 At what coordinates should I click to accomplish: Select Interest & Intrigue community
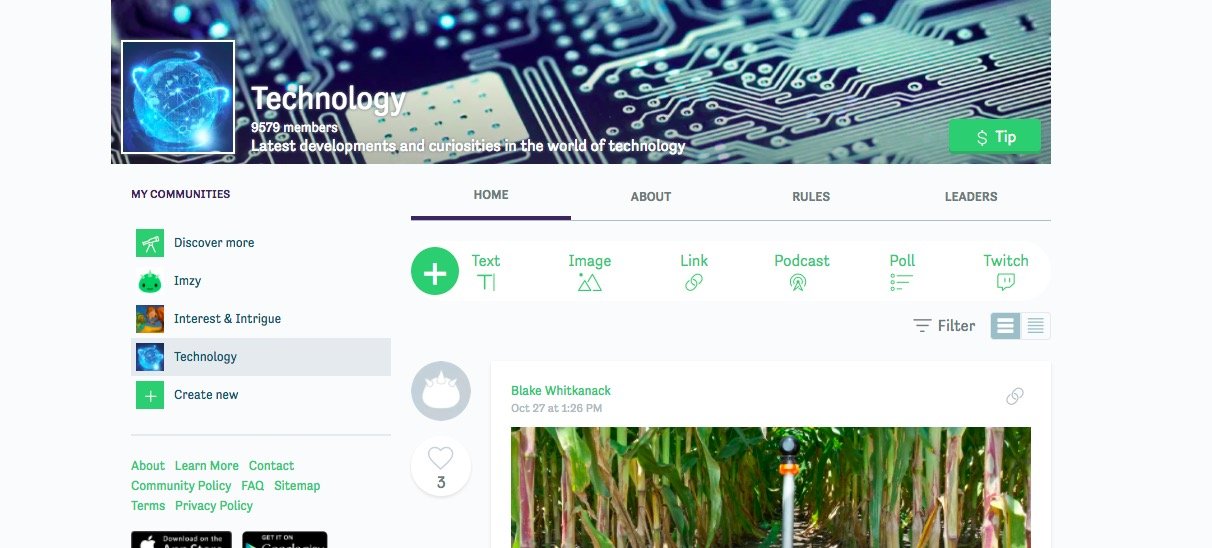click(x=261, y=319)
